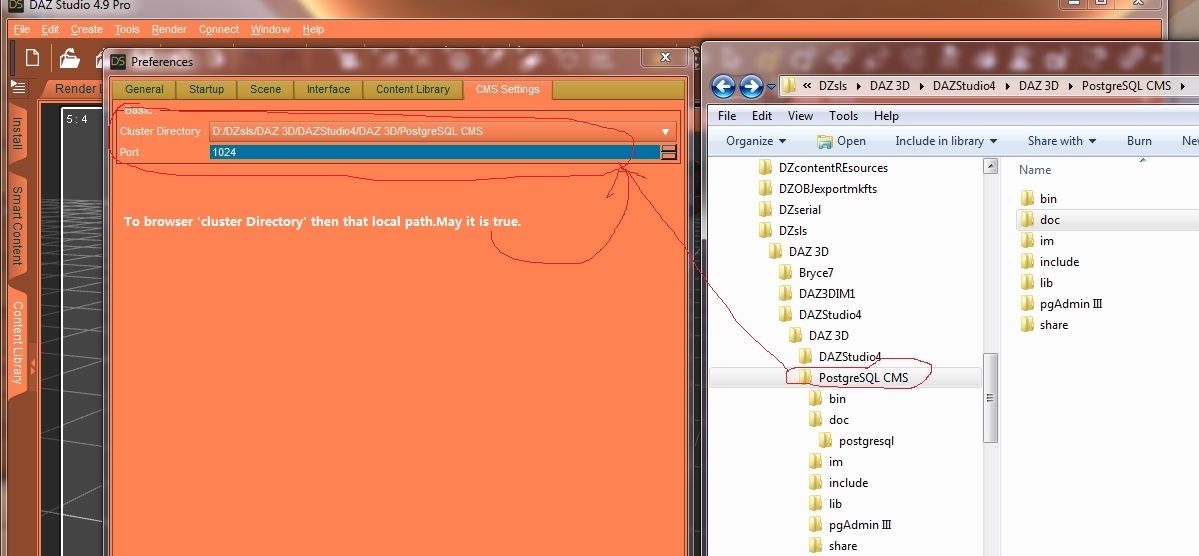Expand the Share with dropdown
This screenshot has height=556, width=1199.
click(x=1061, y=141)
